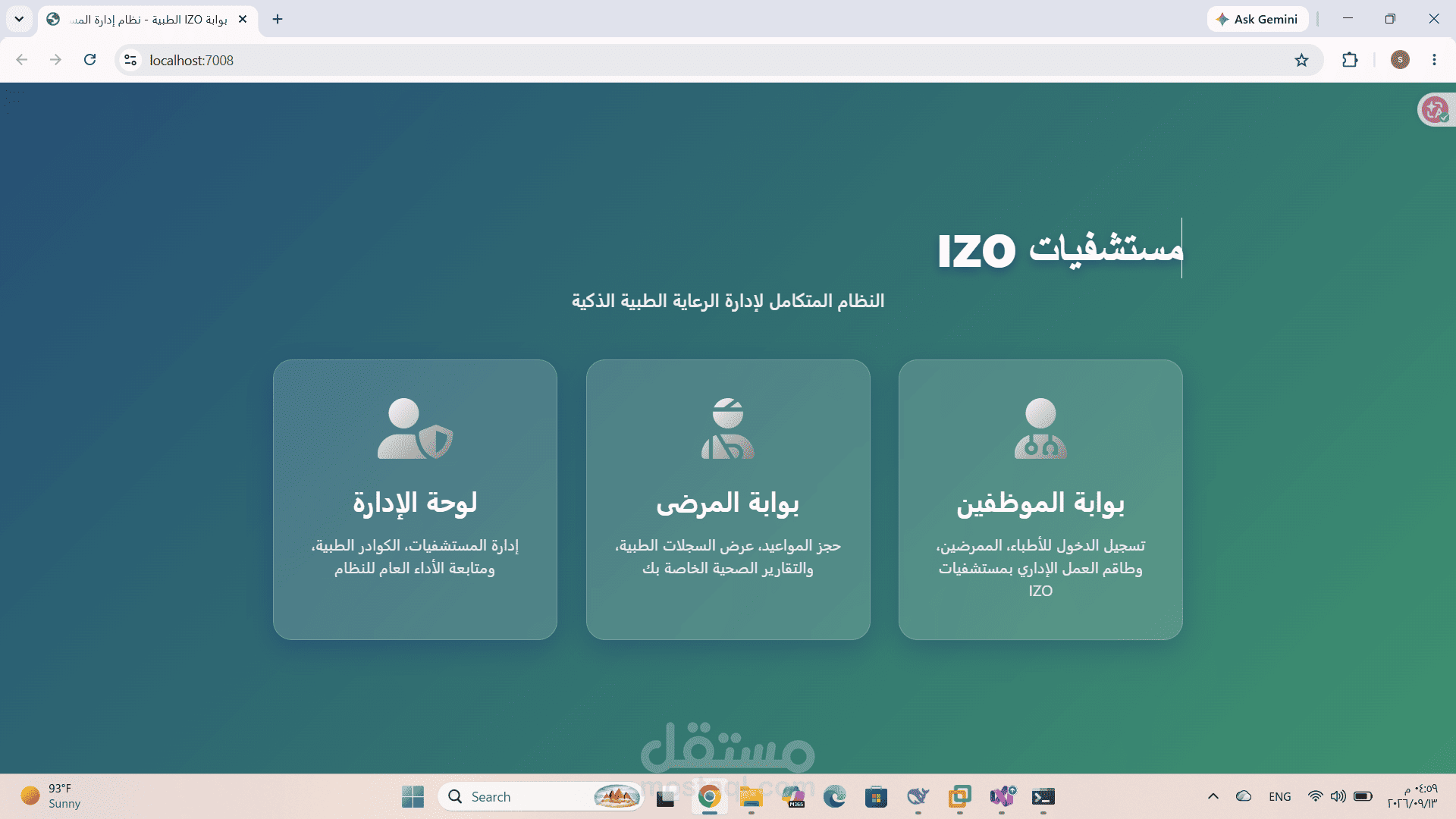
Task: Go back with the browser back arrow
Action: (21, 60)
